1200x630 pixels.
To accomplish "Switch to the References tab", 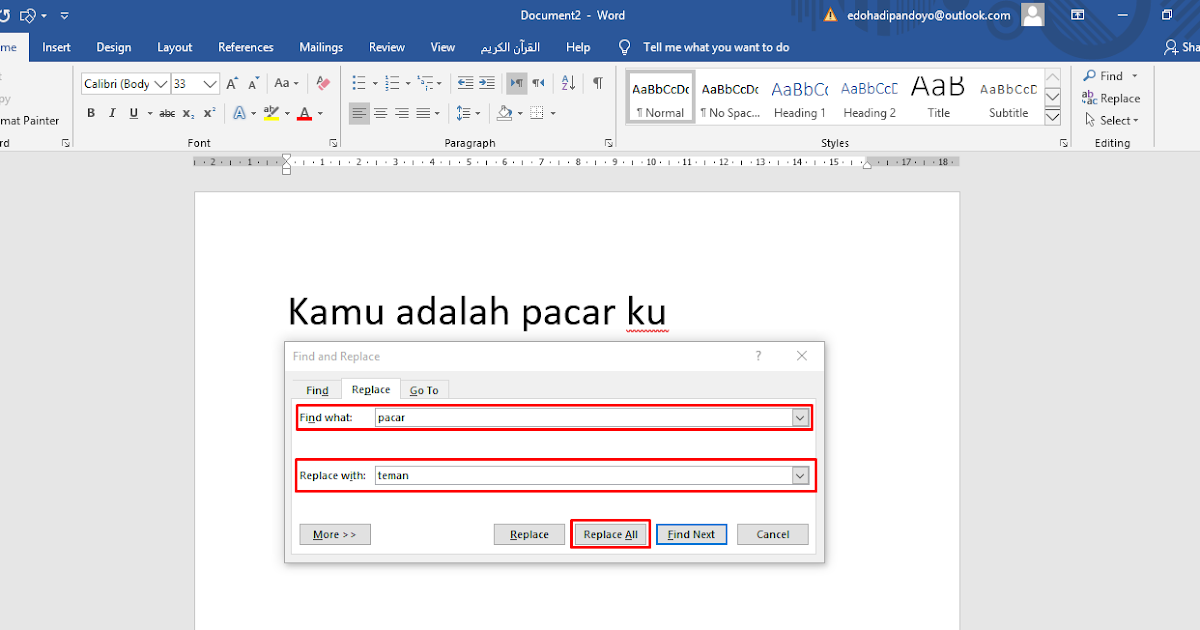I will 246,47.
